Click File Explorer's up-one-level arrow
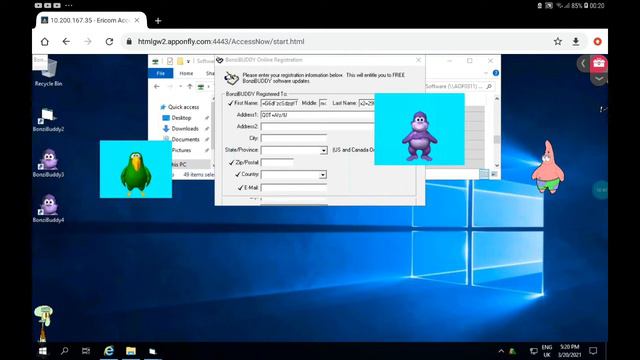This screenshot has width=640, height=360. (190, 87)
